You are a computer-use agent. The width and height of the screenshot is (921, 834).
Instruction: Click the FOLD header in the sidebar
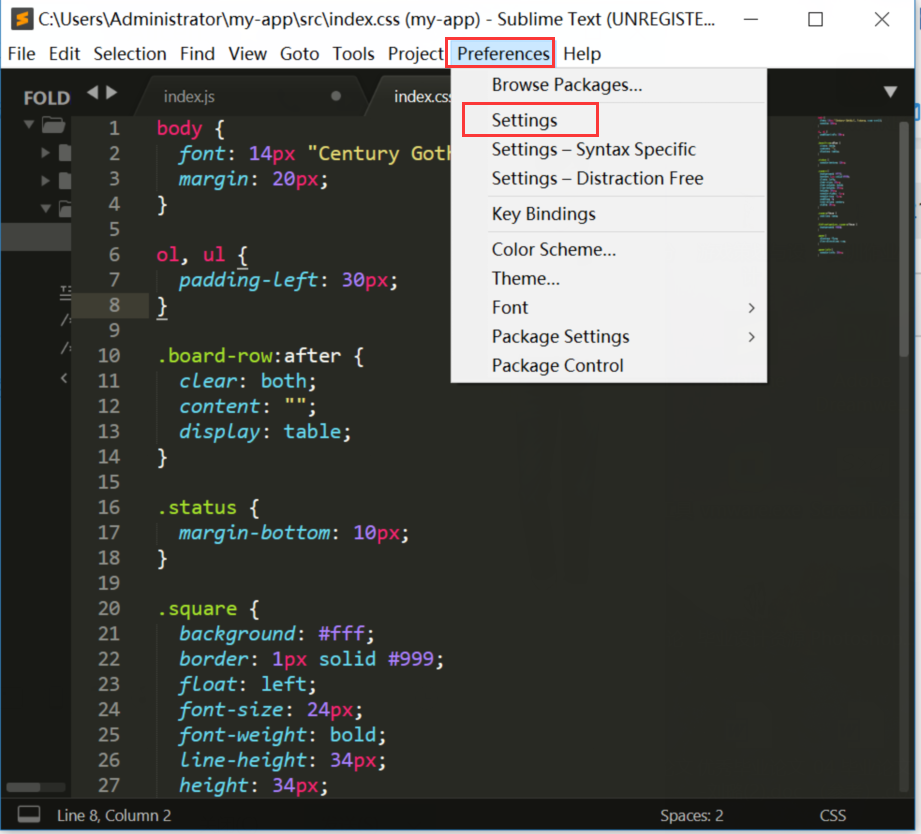pyautogui.click(x=46, y=98)
